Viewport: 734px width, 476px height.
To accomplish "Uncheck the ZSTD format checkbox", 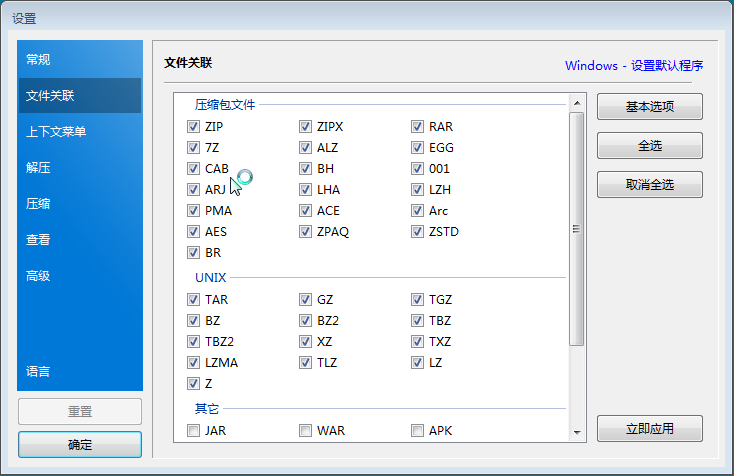I will click(418, 232).
